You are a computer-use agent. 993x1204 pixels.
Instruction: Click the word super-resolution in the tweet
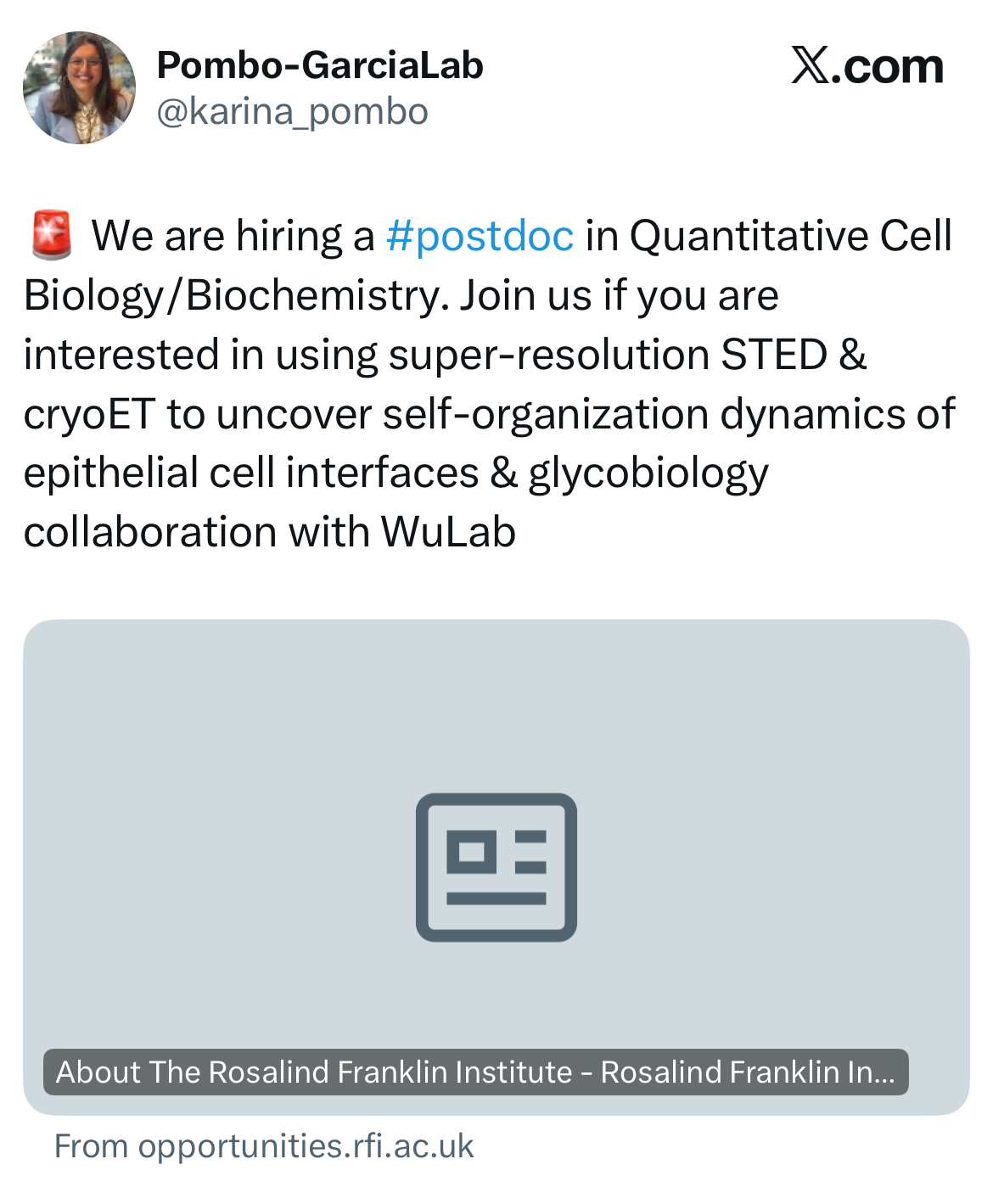click(x=549, y=355)
